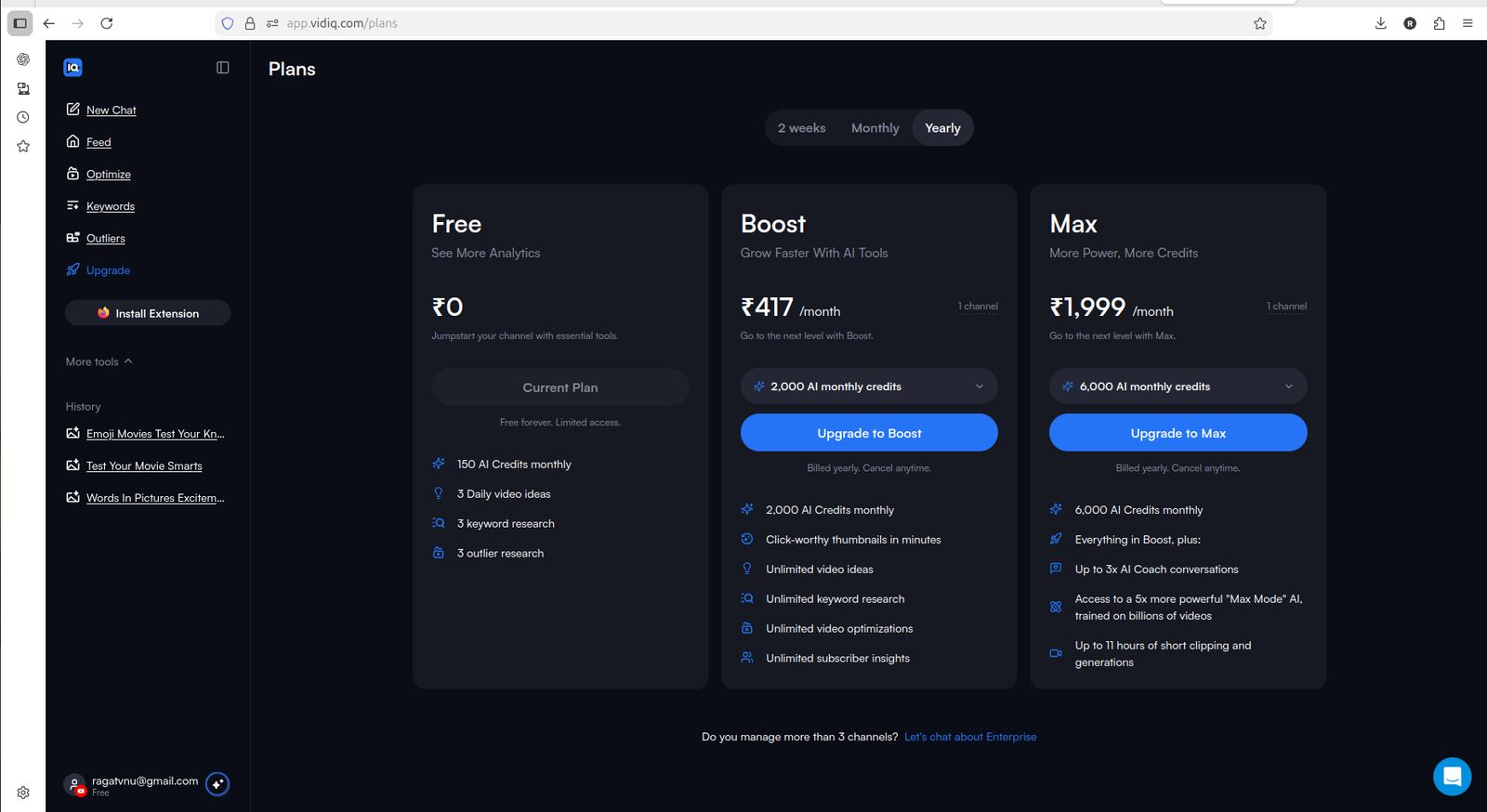Screen dimensions: 1487x812
Task: Open Test Your Movie Smarts history item
Action: tap(144, 465)
